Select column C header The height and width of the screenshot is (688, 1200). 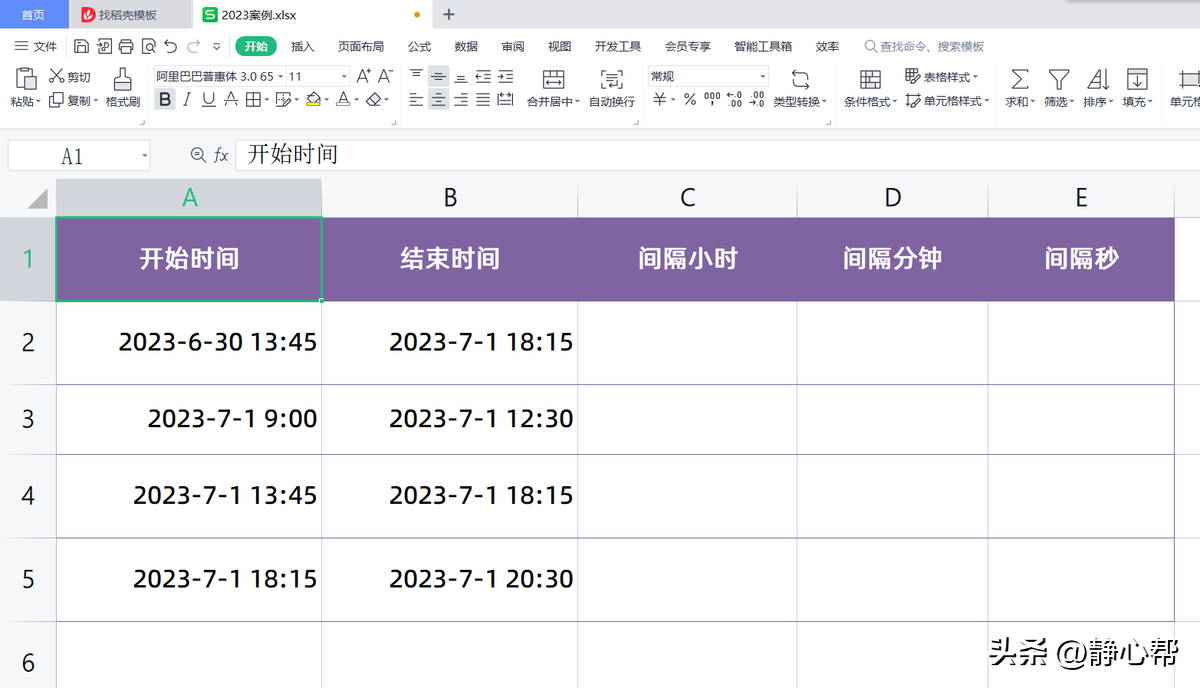[x=688, y=198]
